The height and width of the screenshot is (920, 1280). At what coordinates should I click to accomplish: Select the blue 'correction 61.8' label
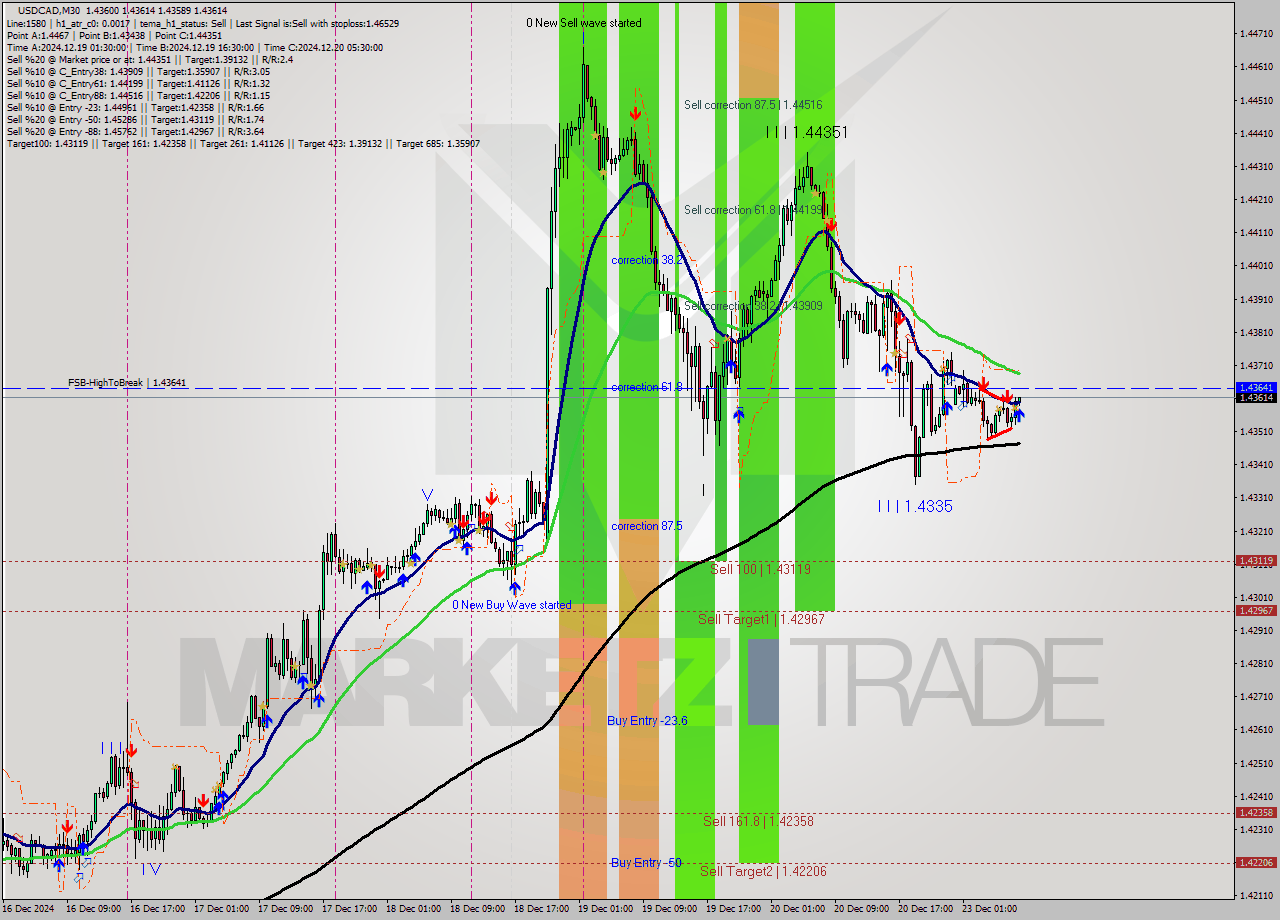tap(647, 386)
